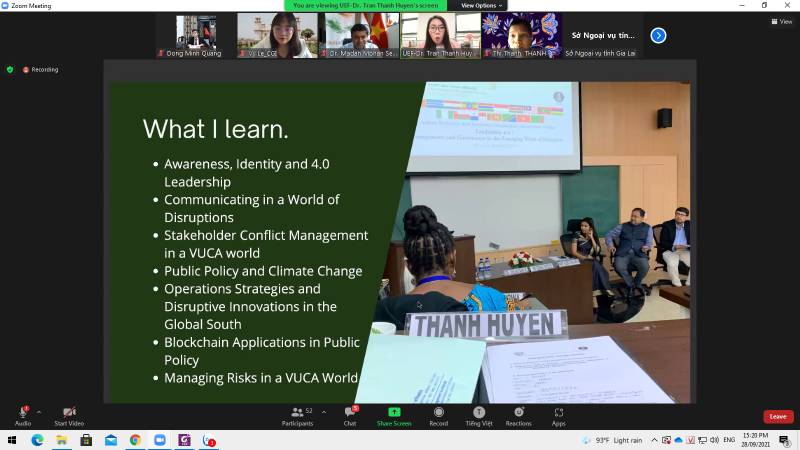Open the Participants panel
This screenshot has height=450, width=800.
296,415
